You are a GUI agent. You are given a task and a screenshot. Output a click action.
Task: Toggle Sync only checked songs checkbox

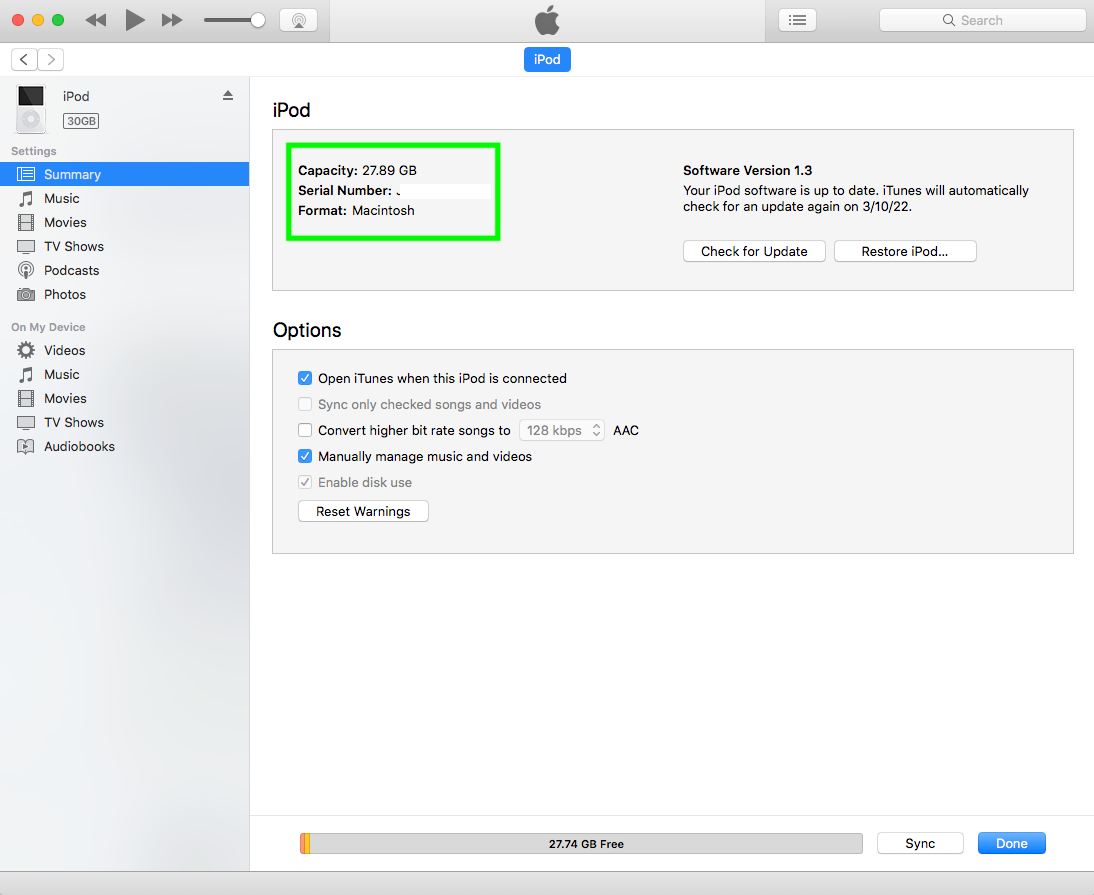click(x=305, y=405)
